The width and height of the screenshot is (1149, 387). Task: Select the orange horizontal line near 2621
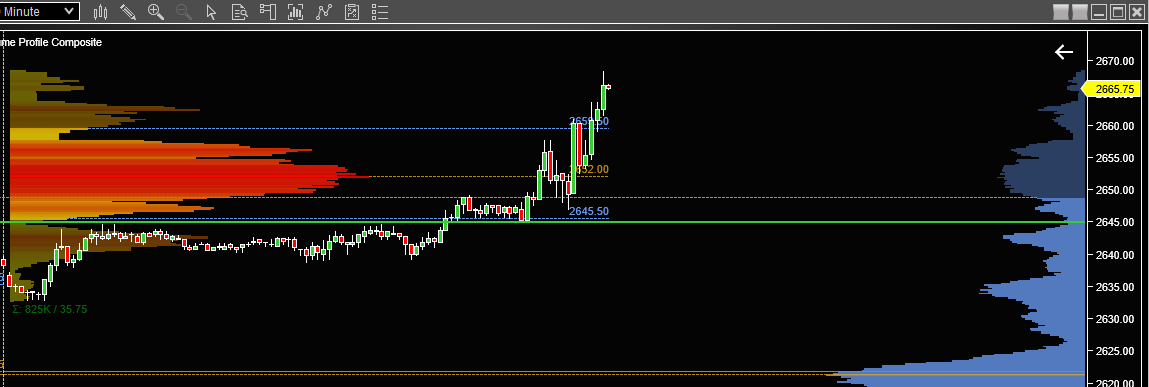click(542, 373)
